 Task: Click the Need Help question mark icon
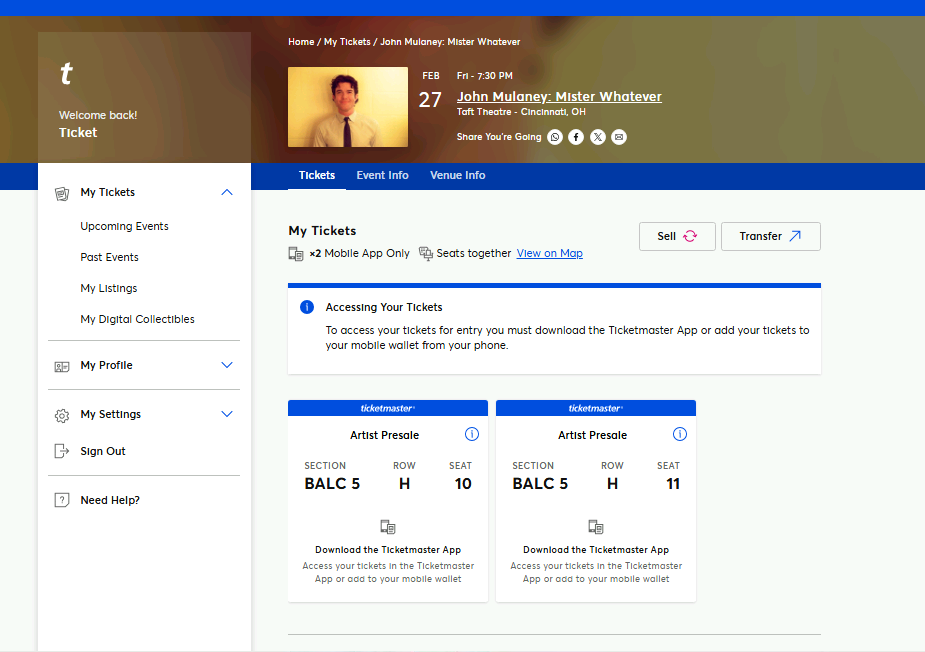pos(62,500)
